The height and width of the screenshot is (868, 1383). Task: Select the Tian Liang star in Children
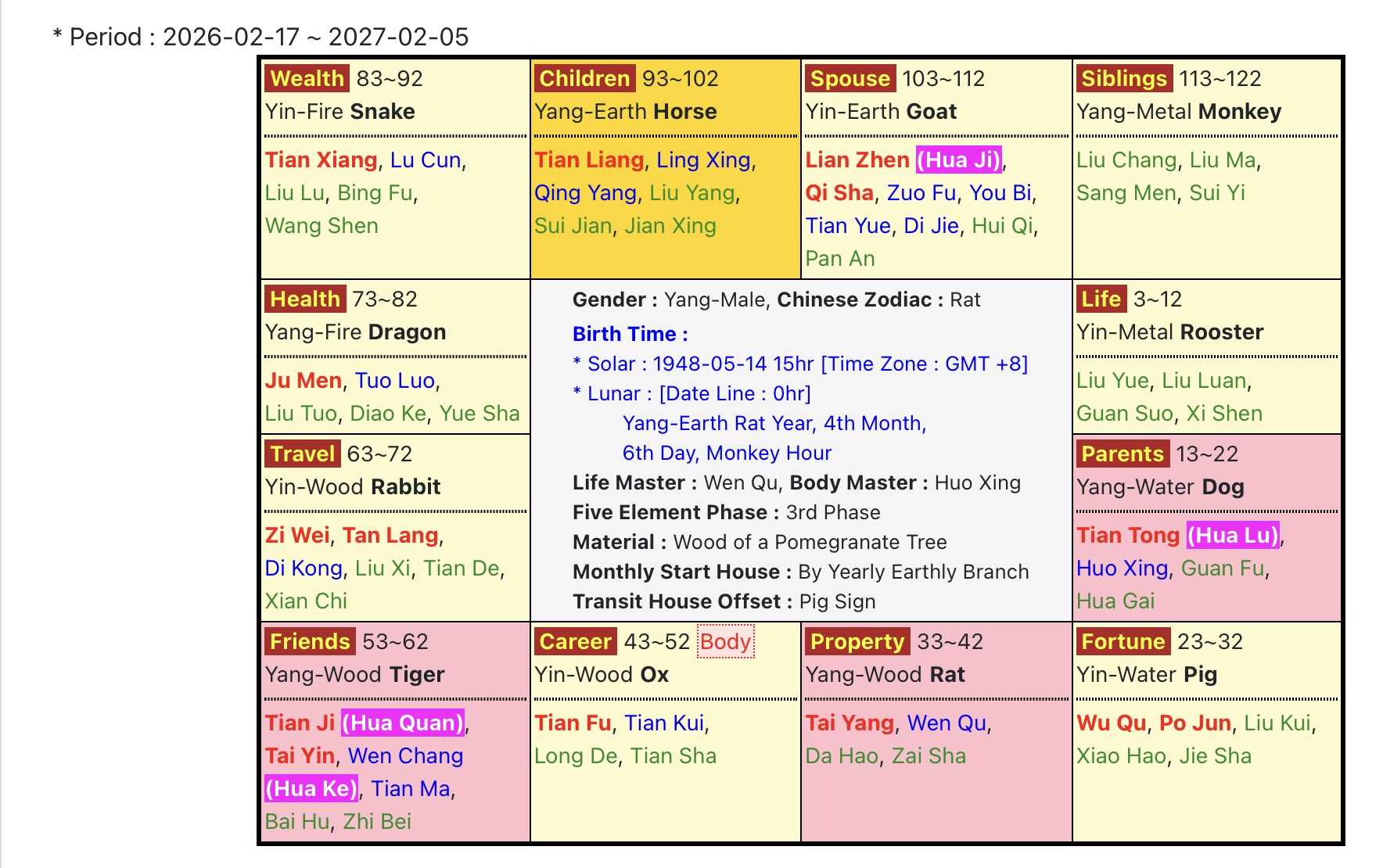coord(588,160)
